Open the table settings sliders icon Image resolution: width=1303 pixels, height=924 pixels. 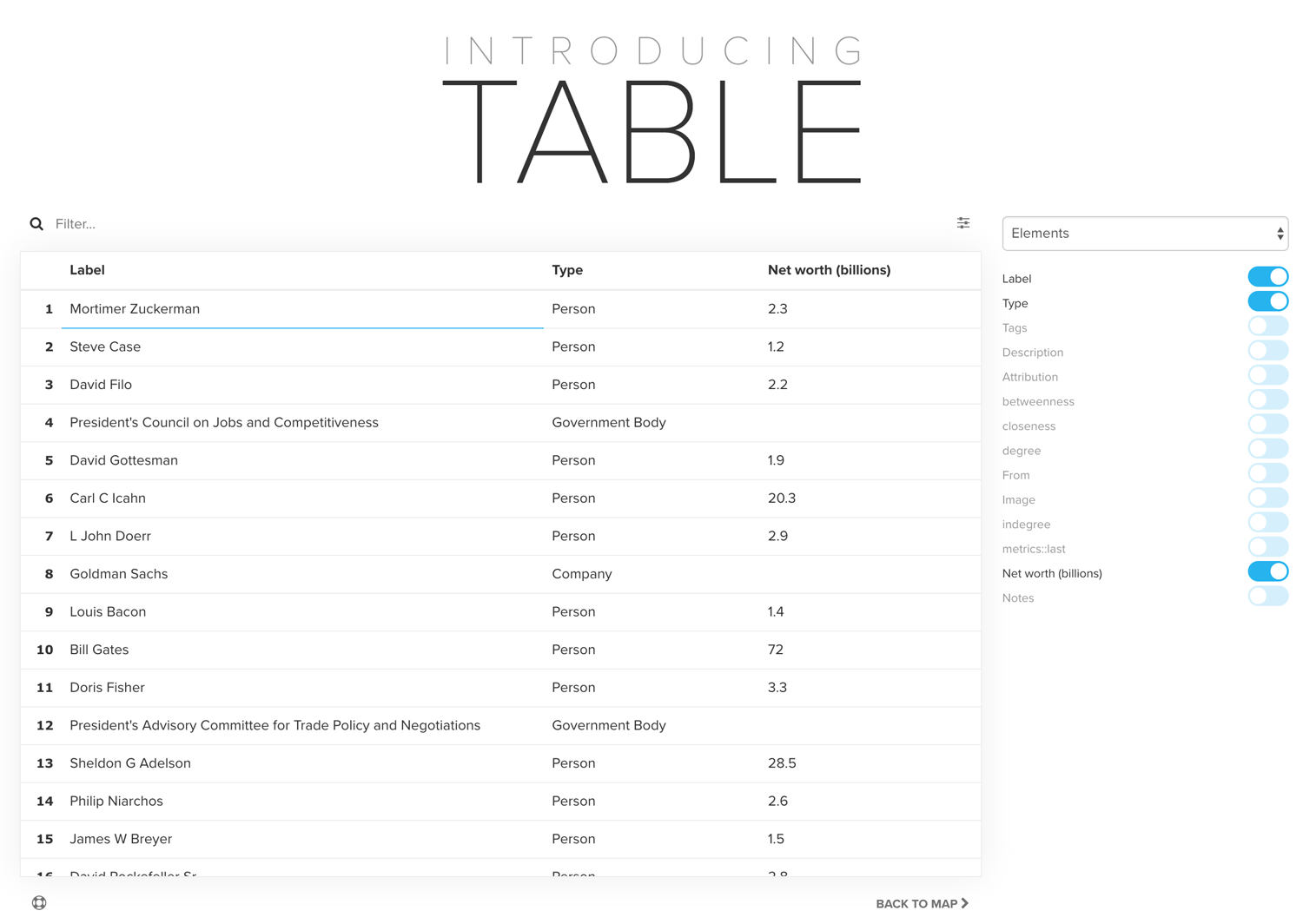[963, 223]
